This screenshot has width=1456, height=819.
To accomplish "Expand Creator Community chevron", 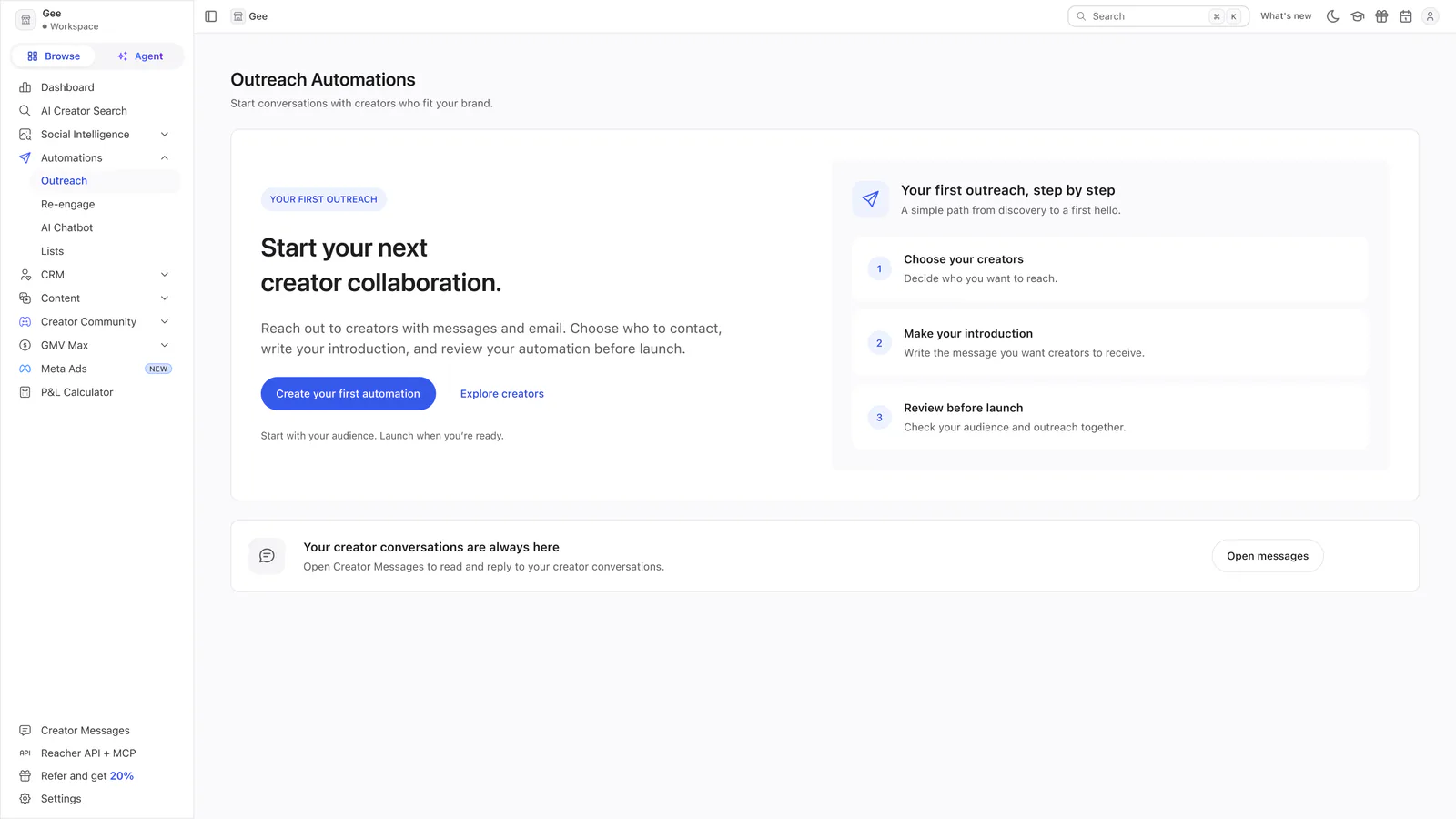I will (x=165, y=322).
